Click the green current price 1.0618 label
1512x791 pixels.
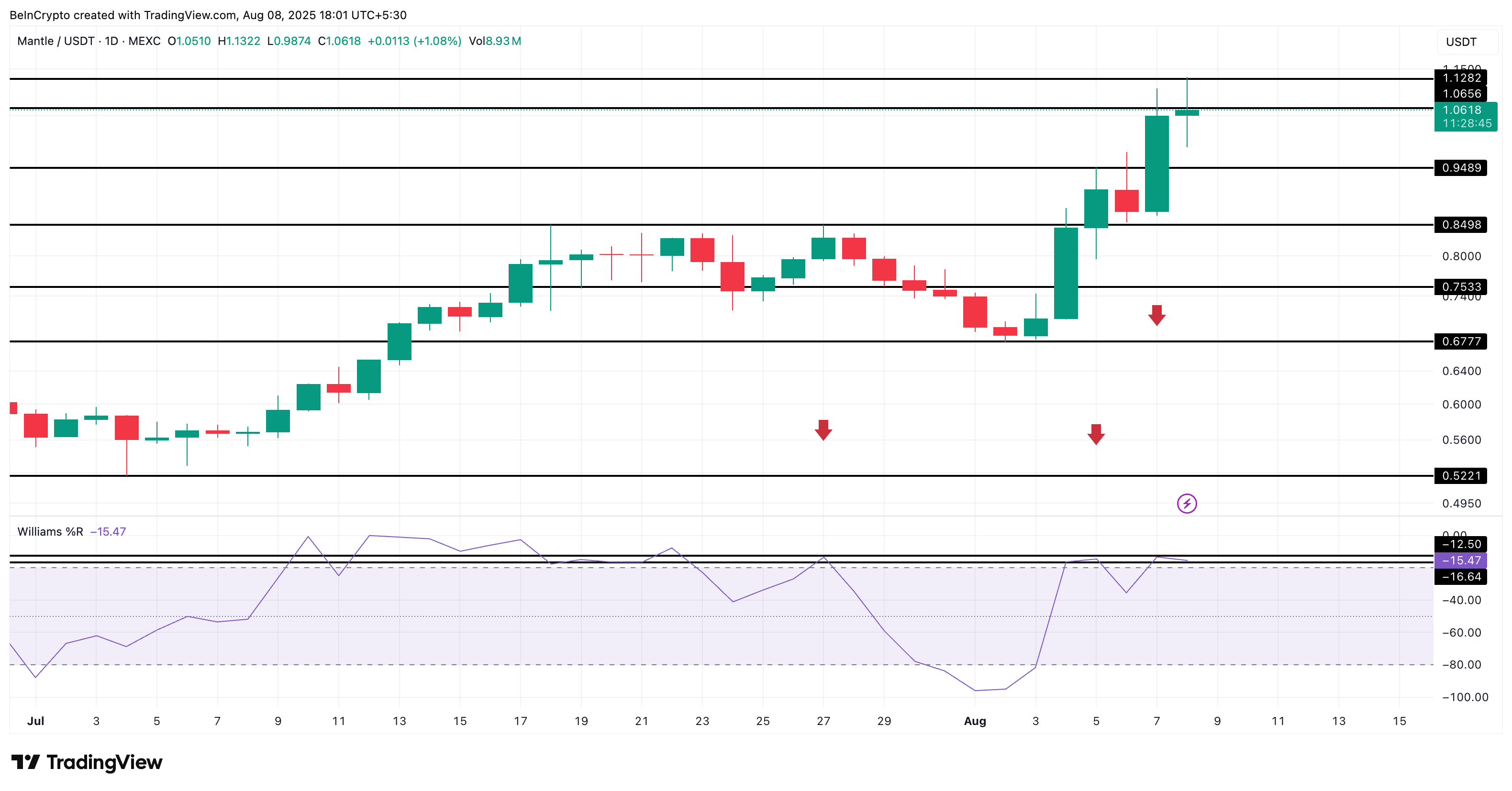(x=1465, y=116)
